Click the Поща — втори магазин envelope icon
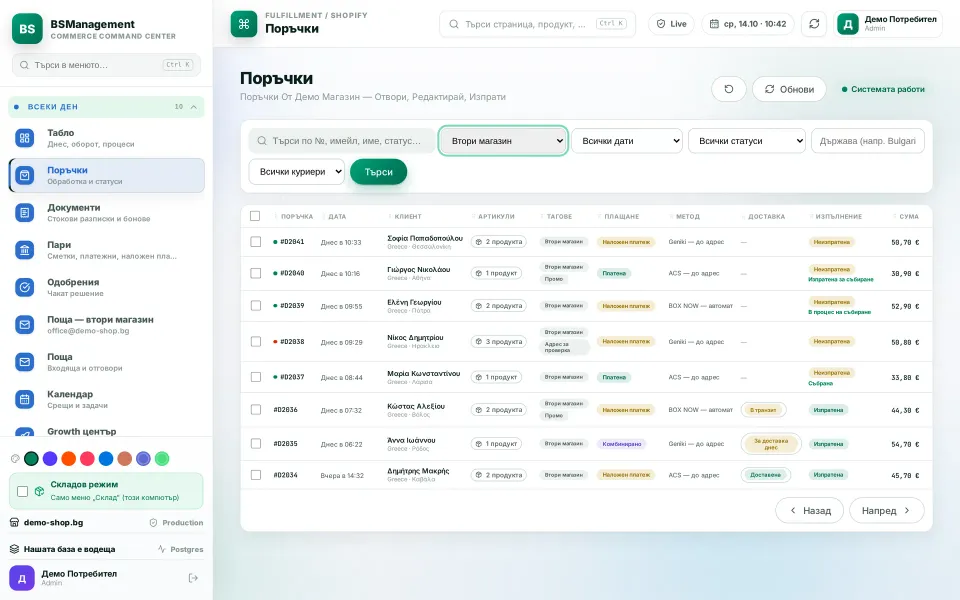The height and width of the screenshot is (600, 960). [x=24, y=324]
